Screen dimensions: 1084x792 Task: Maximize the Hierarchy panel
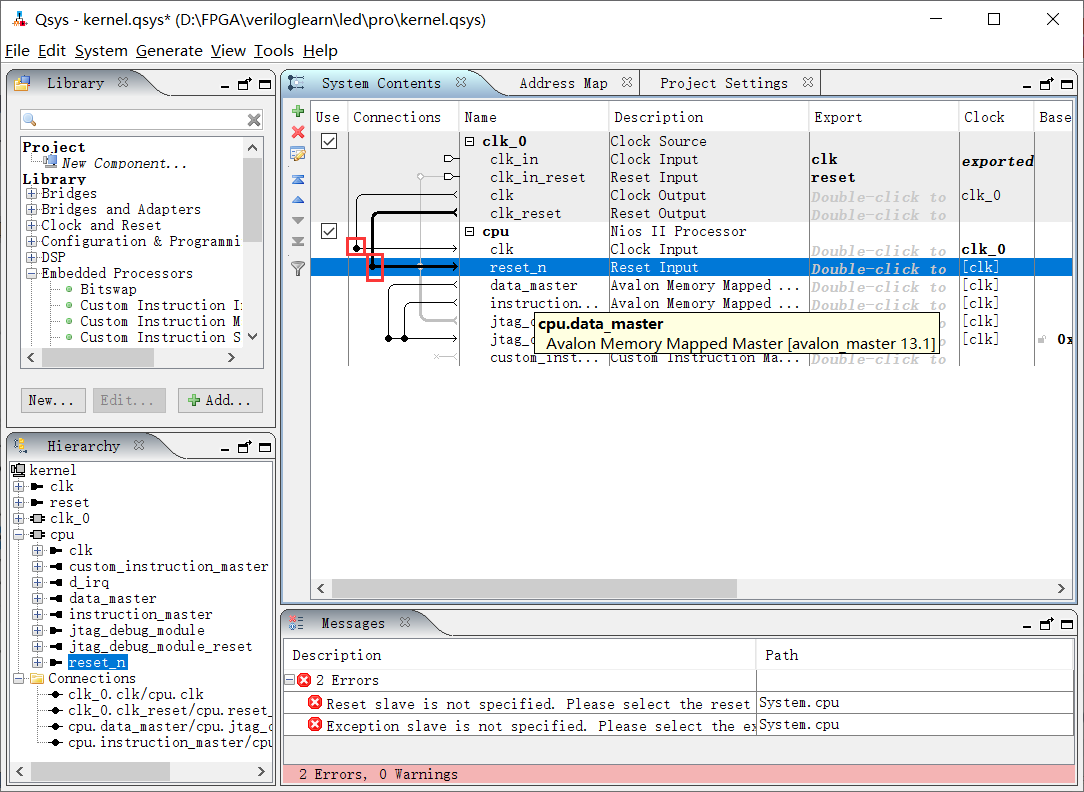[x=265, y=447]
